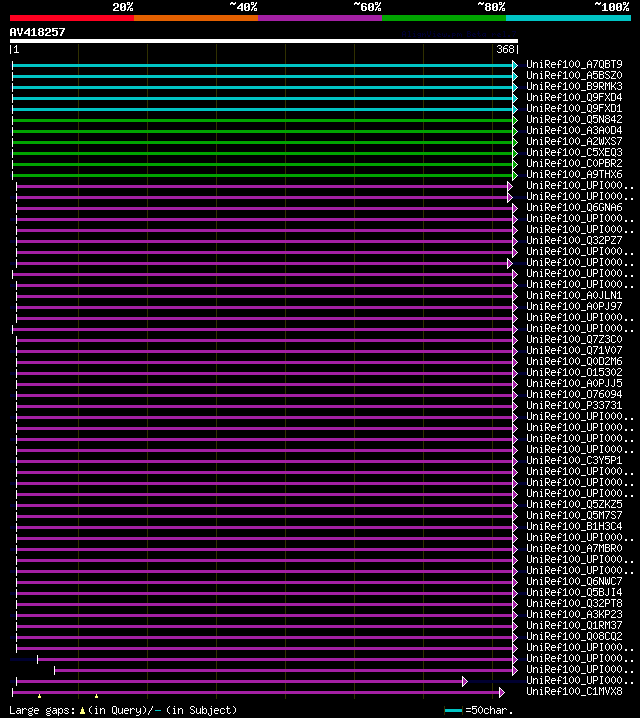The image size is (640, 718).
Task: Select label UniRef100_Q5BJI4
Action: click(574, 592)
